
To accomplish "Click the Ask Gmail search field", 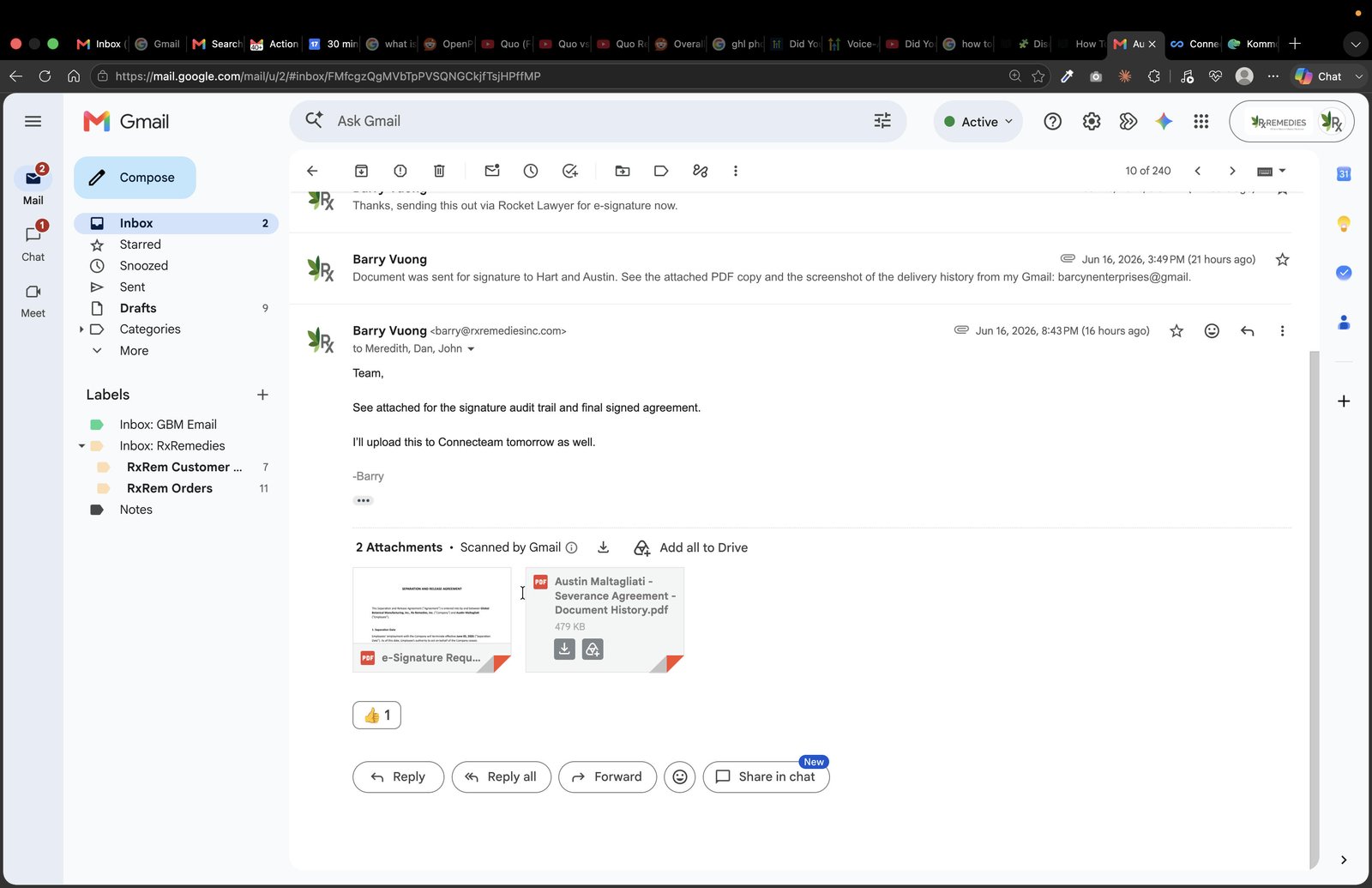I will pyautogui.click(x=598, y=122).
